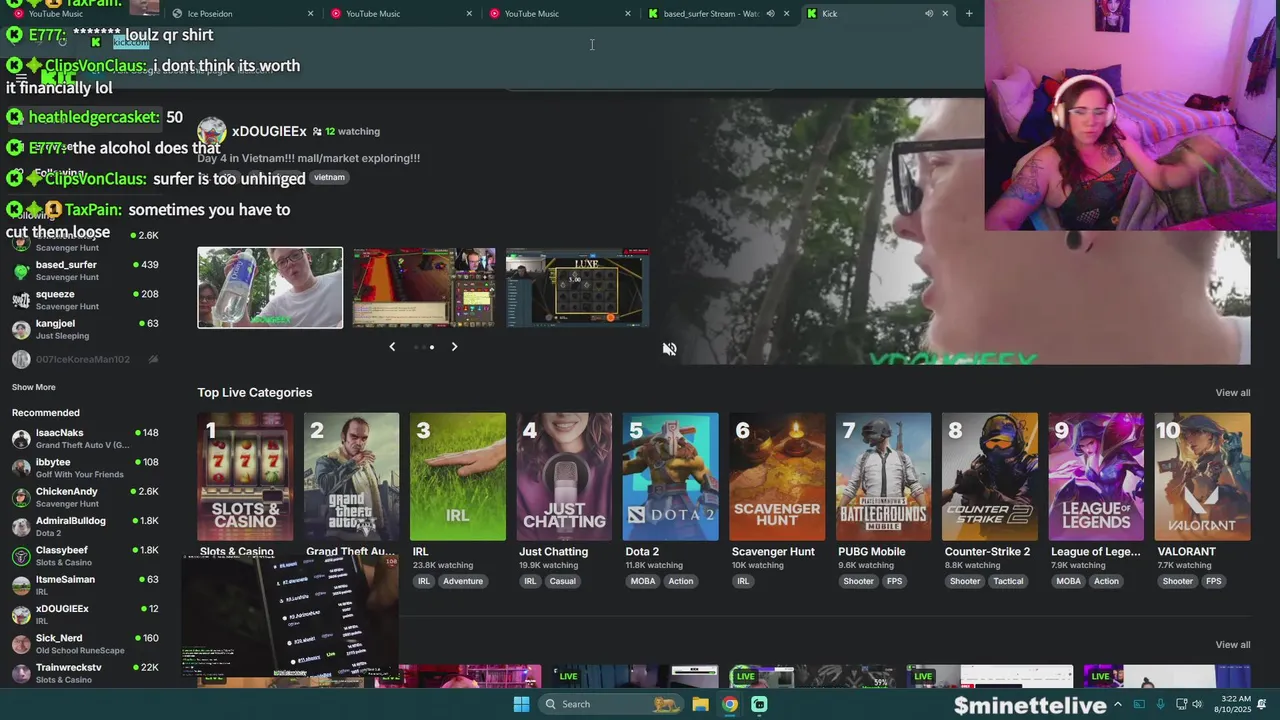Open Just Chatting category card
The width and height of the screenshot is (1280, 720).
[564, 477]
